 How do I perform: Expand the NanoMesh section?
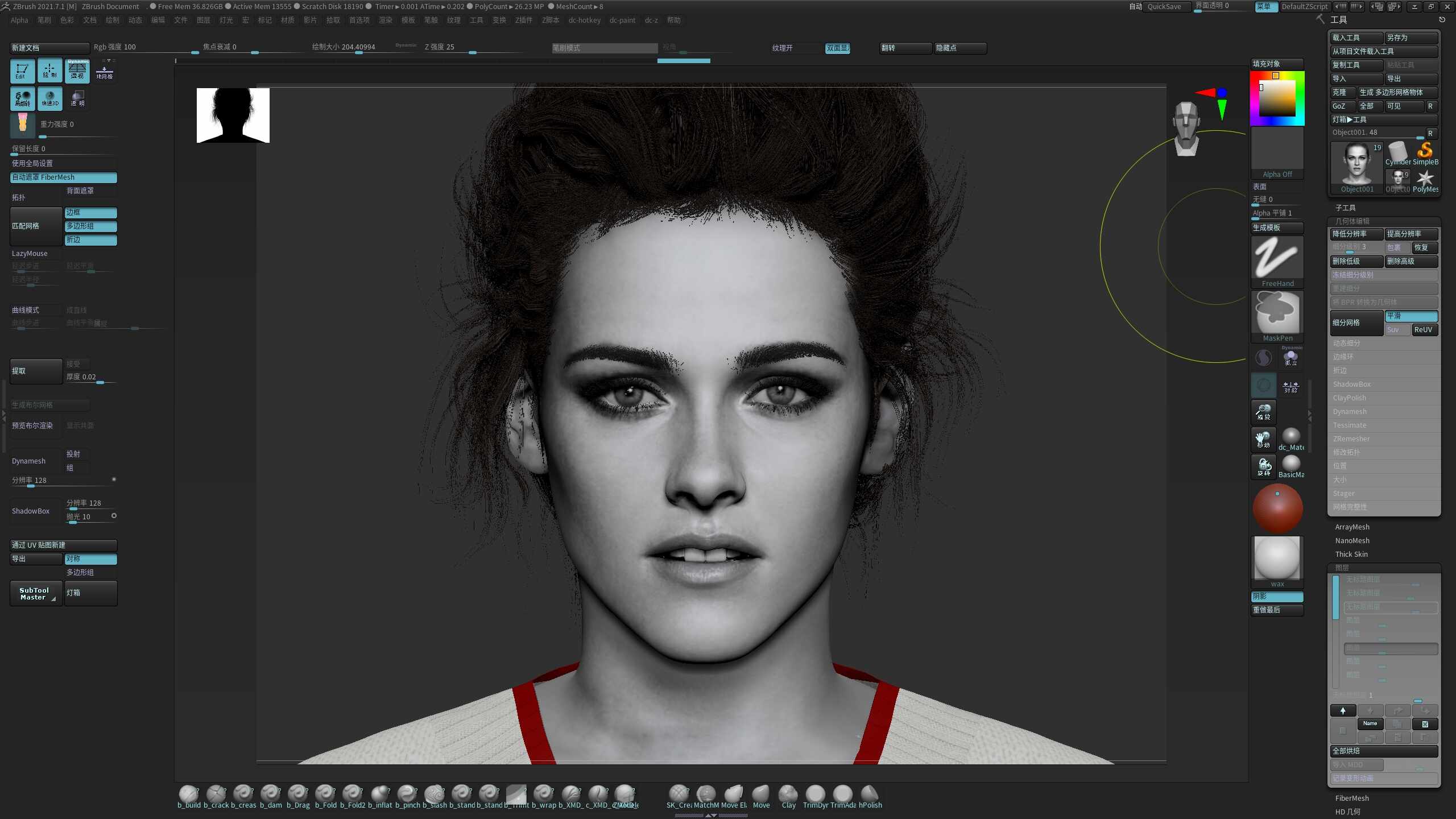[1352, 540]
